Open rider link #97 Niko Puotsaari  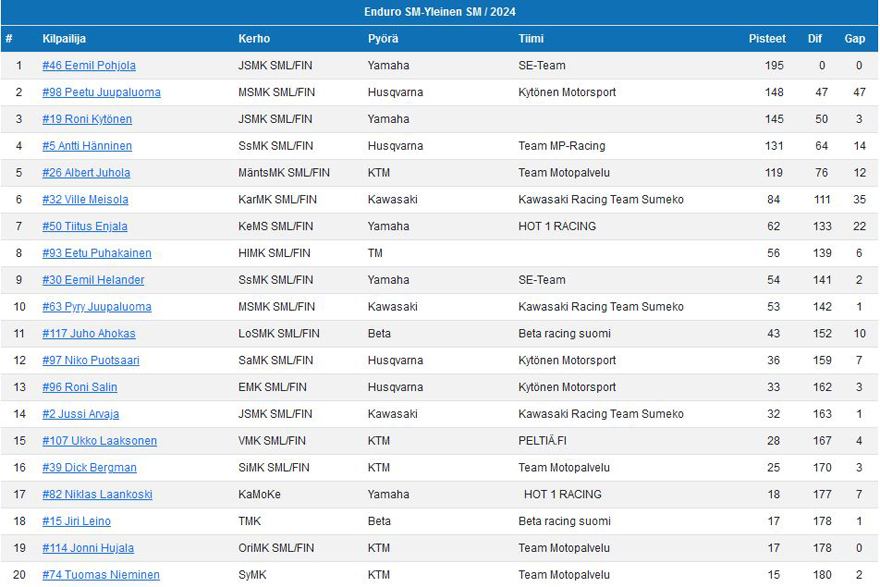click(91, 360)
